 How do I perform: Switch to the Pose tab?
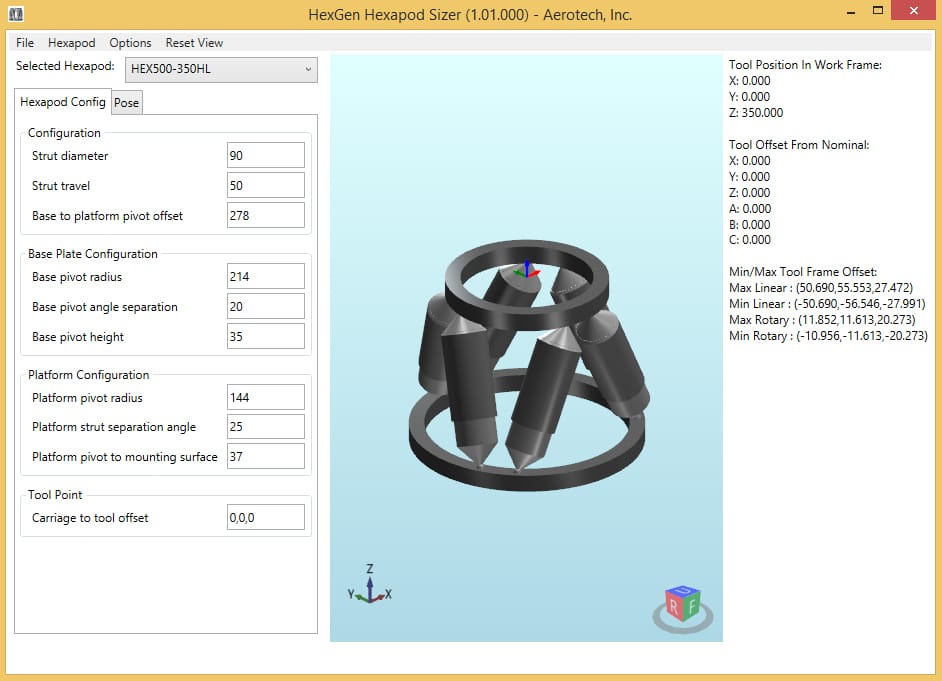tap(127, 102)
